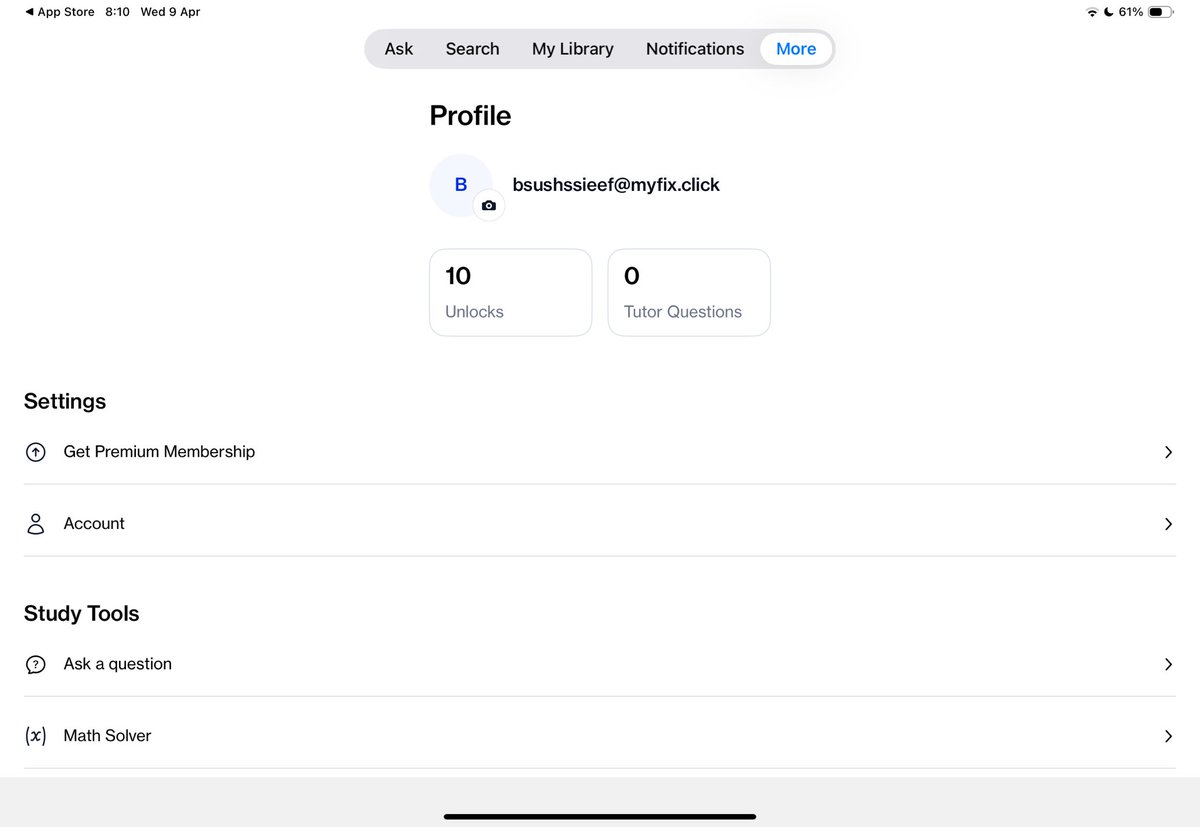
Task: Tap the Ask a question bubble icon
Action: pyautogui.click(x=36, y=664)
